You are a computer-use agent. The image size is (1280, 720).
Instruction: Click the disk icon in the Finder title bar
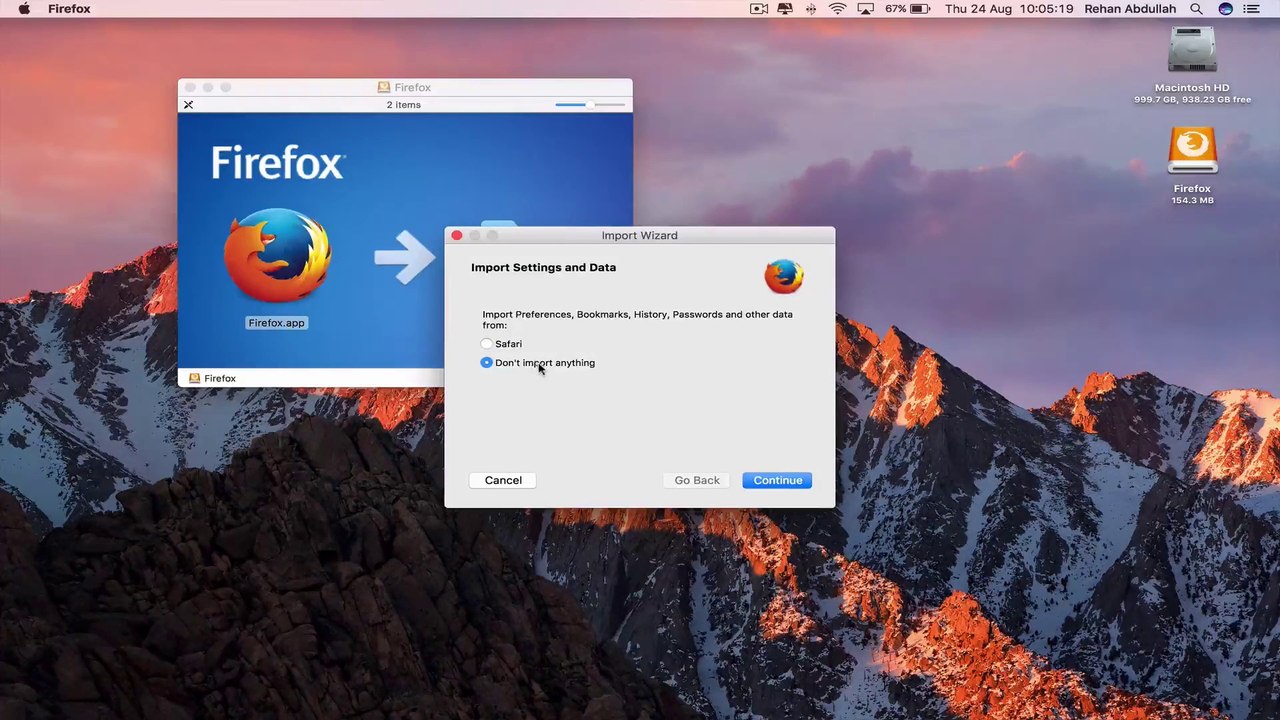[384, 88]
